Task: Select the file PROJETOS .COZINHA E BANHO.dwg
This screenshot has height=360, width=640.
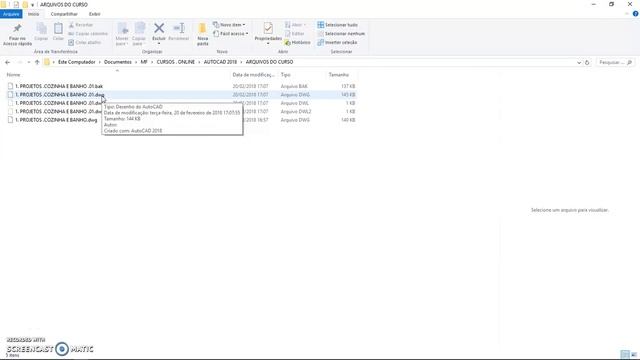Action: pos(56,120)
